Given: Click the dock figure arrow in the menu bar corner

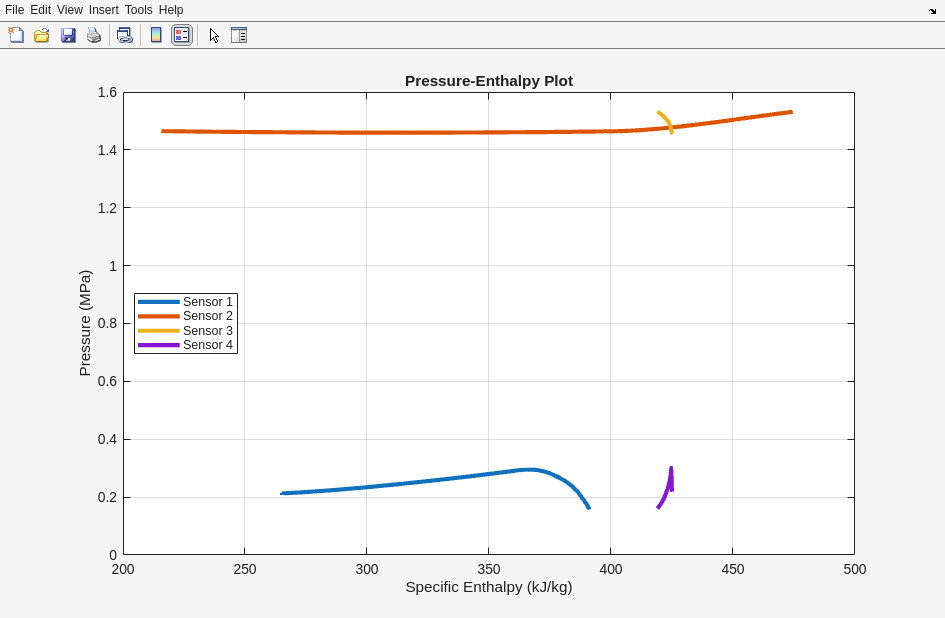Looking at the screenshot, I should coord(932,10).
